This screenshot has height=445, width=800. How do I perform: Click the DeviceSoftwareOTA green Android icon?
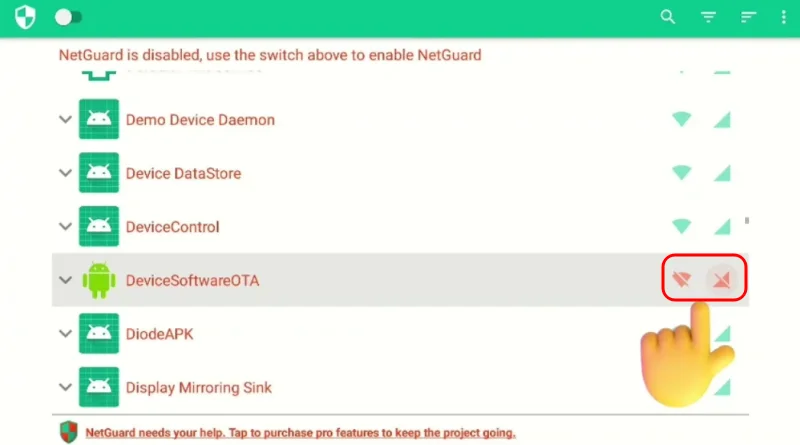tap(98, 280)
